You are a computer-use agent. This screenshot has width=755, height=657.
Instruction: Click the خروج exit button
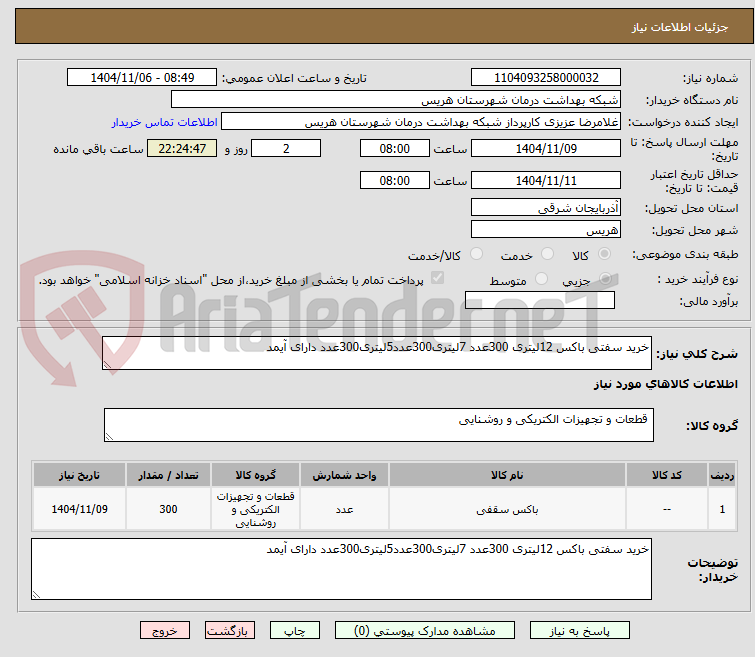[x=165, y=631]
